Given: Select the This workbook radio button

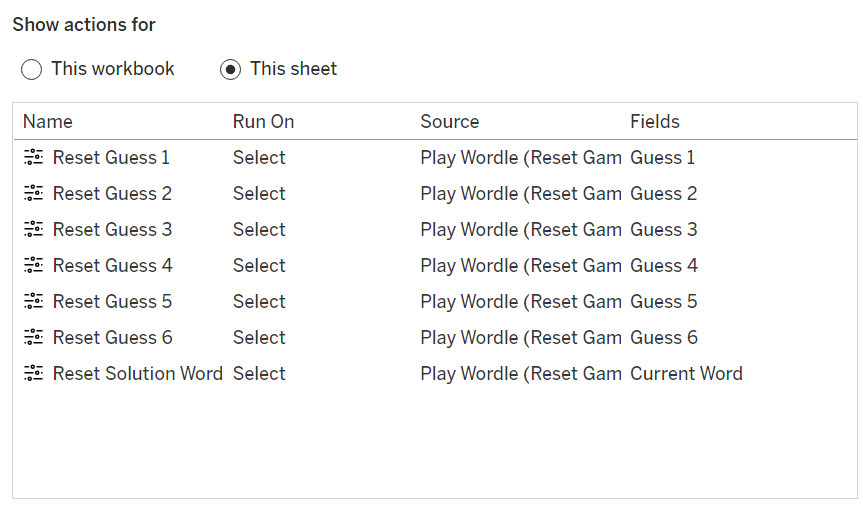Looking at the screenshot, I should [x=32, y=69].
